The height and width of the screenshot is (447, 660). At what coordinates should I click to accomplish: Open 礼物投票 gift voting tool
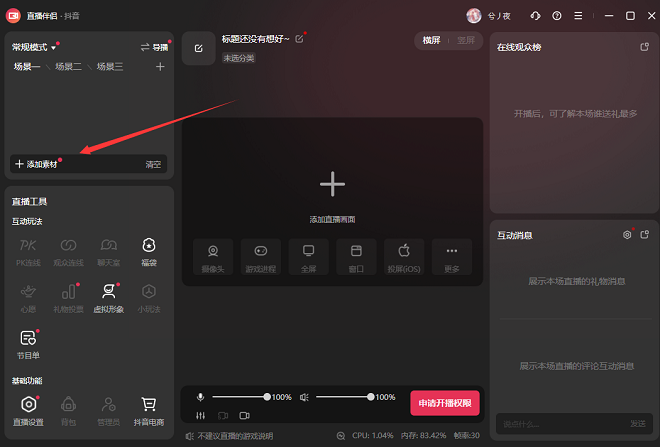tap(68, 298)
